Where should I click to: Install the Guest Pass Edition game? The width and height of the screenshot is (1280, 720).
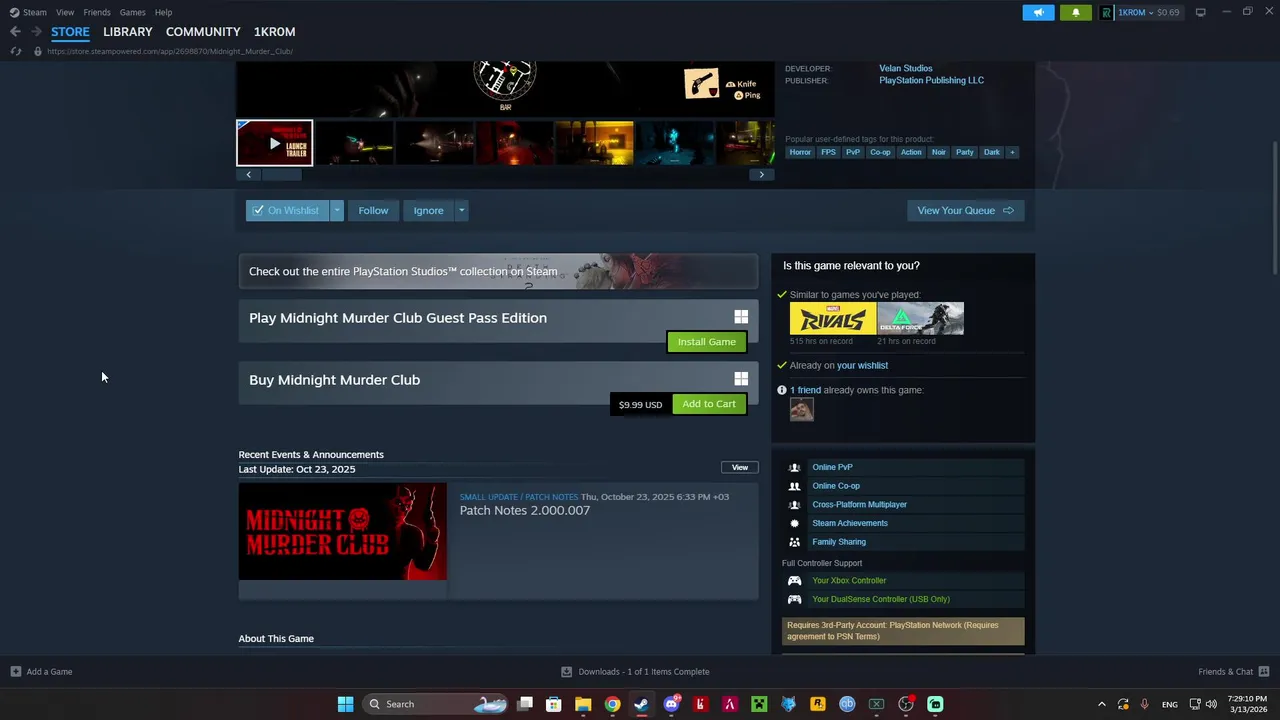pos(706,342)
